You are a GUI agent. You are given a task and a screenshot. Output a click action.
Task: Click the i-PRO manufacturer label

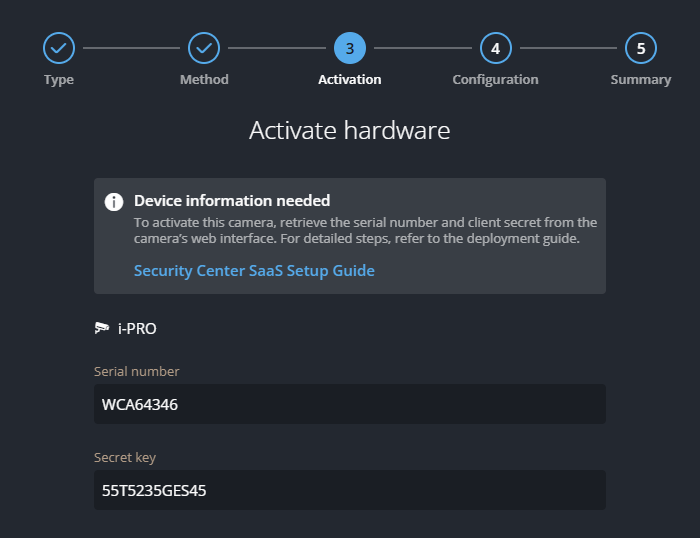coord(137,328)
